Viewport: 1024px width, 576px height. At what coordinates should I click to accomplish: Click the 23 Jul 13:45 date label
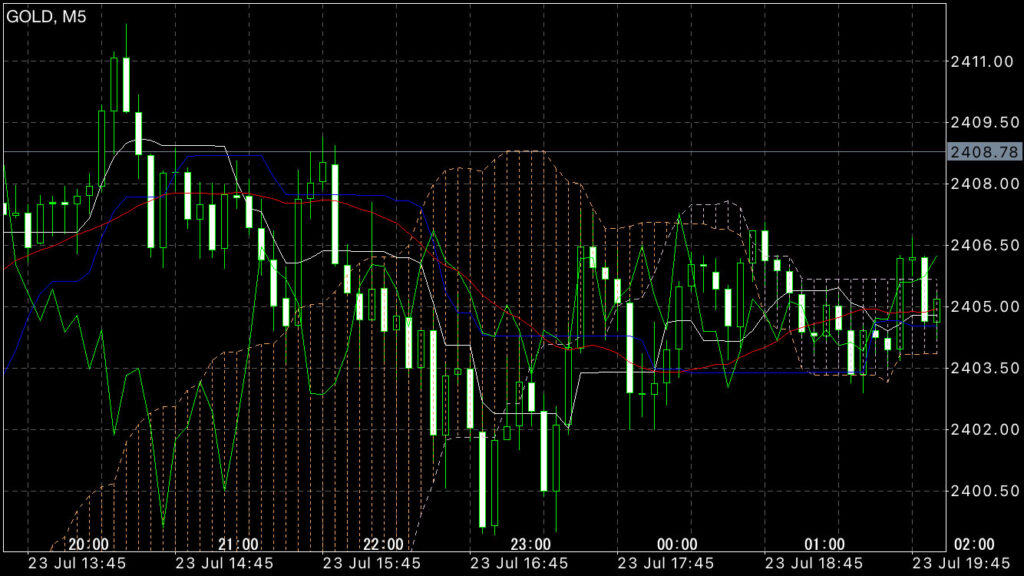tap(77, 563)
